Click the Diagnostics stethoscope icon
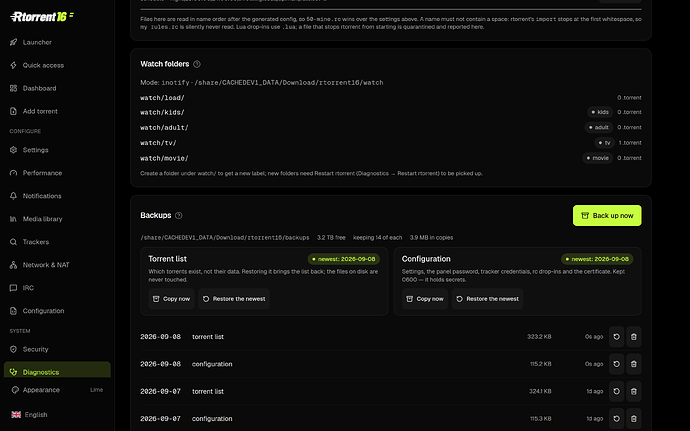Screen dimensions: 690x431 13,372
